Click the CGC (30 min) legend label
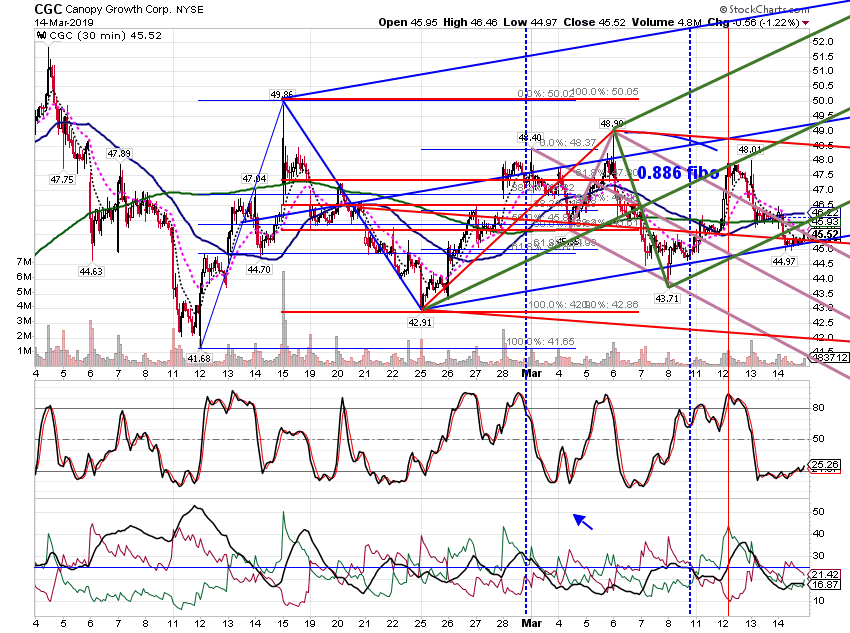 click(106, 36)
